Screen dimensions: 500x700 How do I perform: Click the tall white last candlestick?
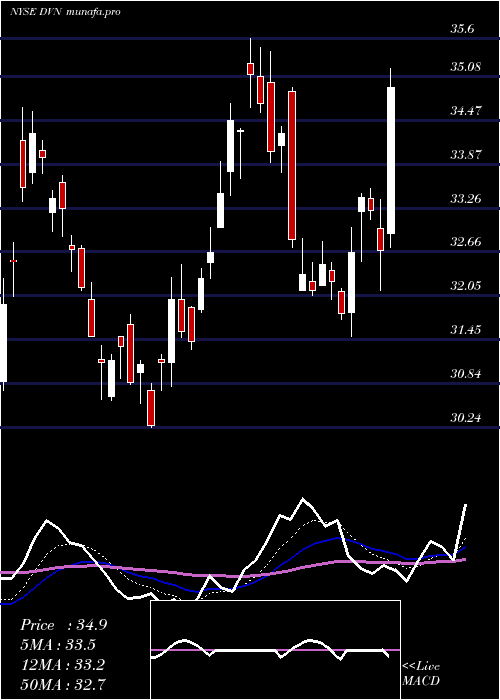click(x=391, y=160)
